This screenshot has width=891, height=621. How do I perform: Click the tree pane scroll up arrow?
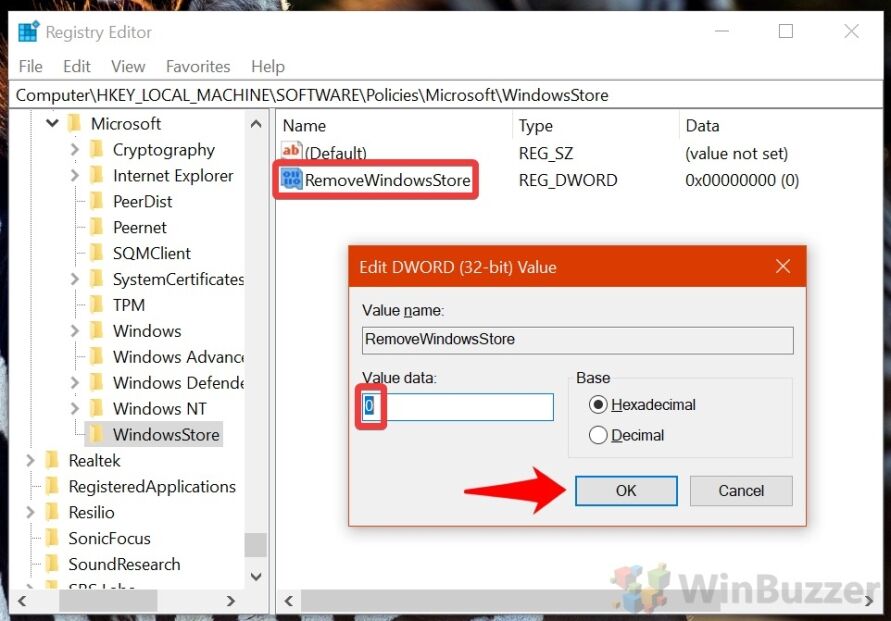[x=256, y=123]
